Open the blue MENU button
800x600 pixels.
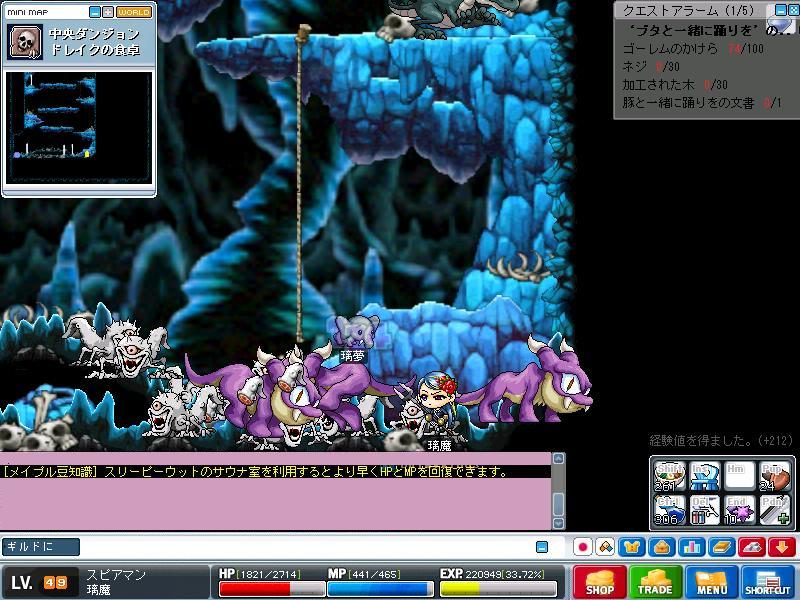712,582
